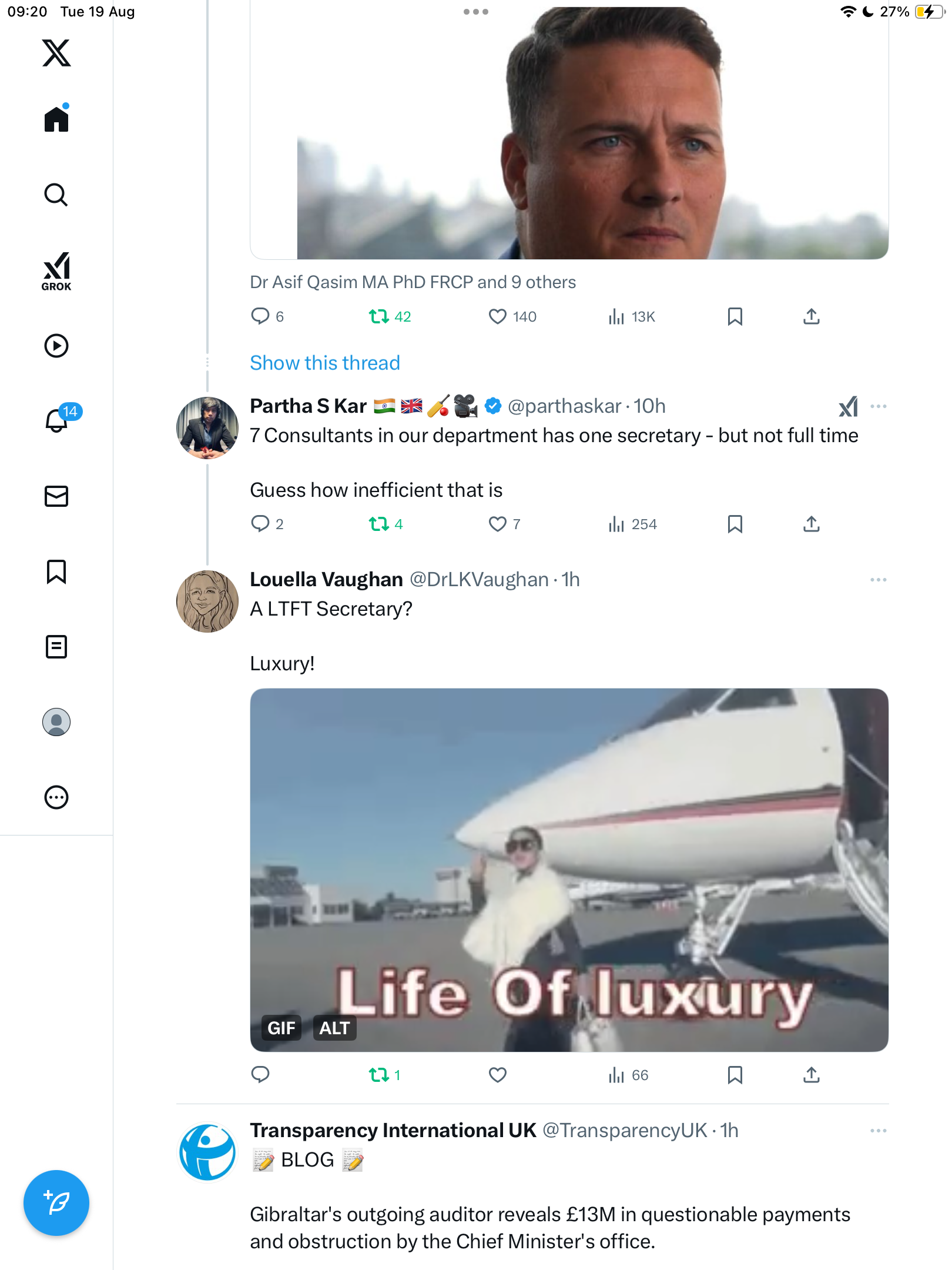Open the Messages envelope icon
Screen dimensions: 952x1270
click(x=56, y=496)
